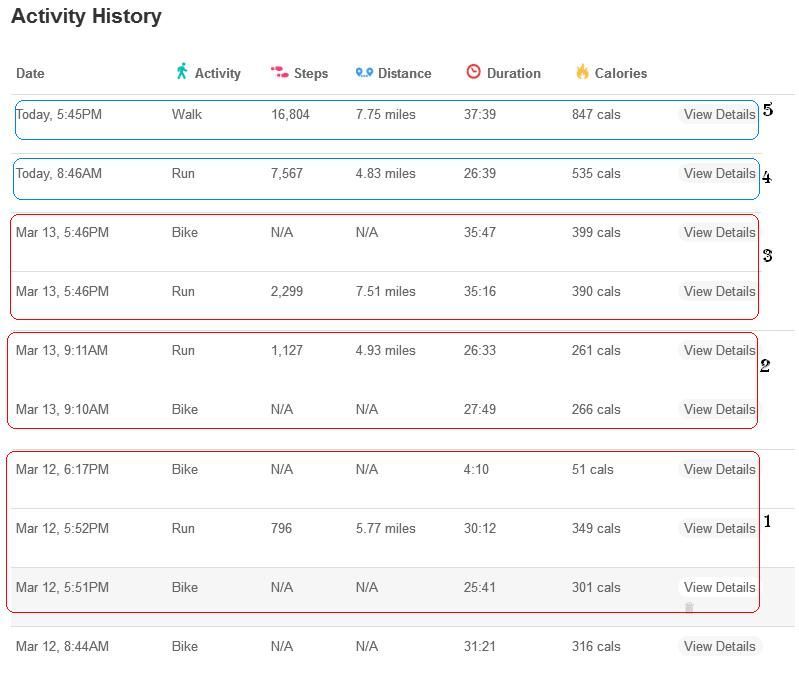Click the pink footprints Steps icon
This screenshot has height=682, width=799.
point(279,72)
